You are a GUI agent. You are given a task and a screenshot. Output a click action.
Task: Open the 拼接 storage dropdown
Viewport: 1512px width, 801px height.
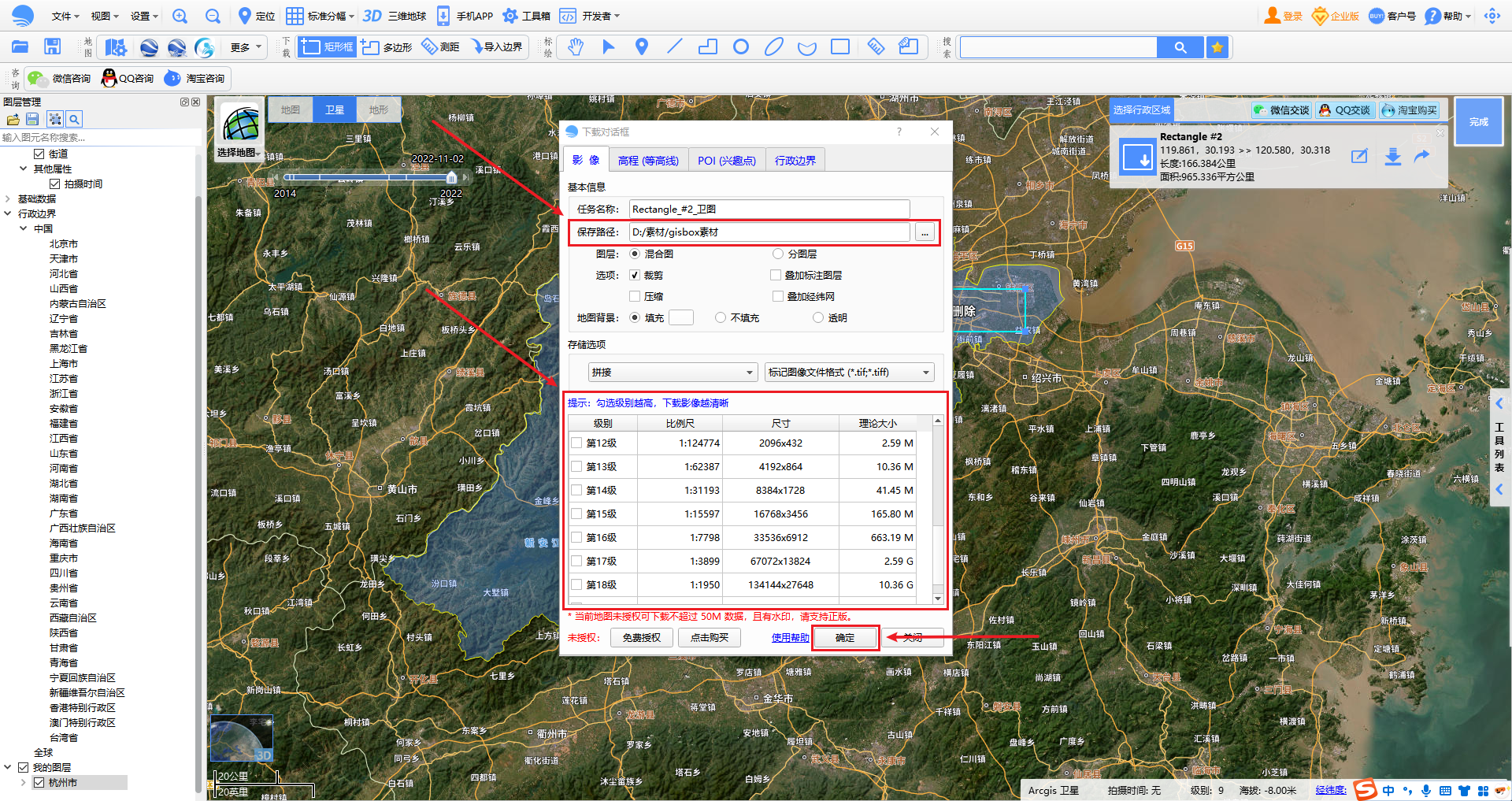point(673,373)
